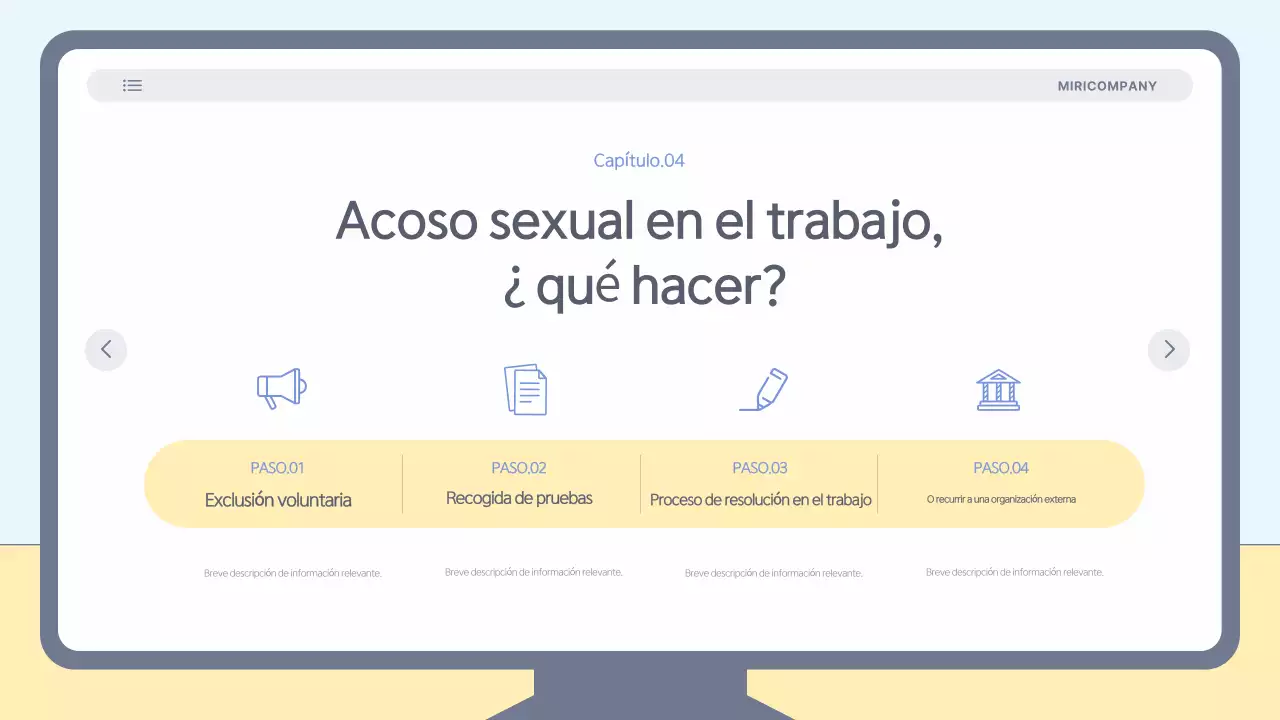Select Recogida de pruebas text
1280x720 pixels.
tap(519, 498)
